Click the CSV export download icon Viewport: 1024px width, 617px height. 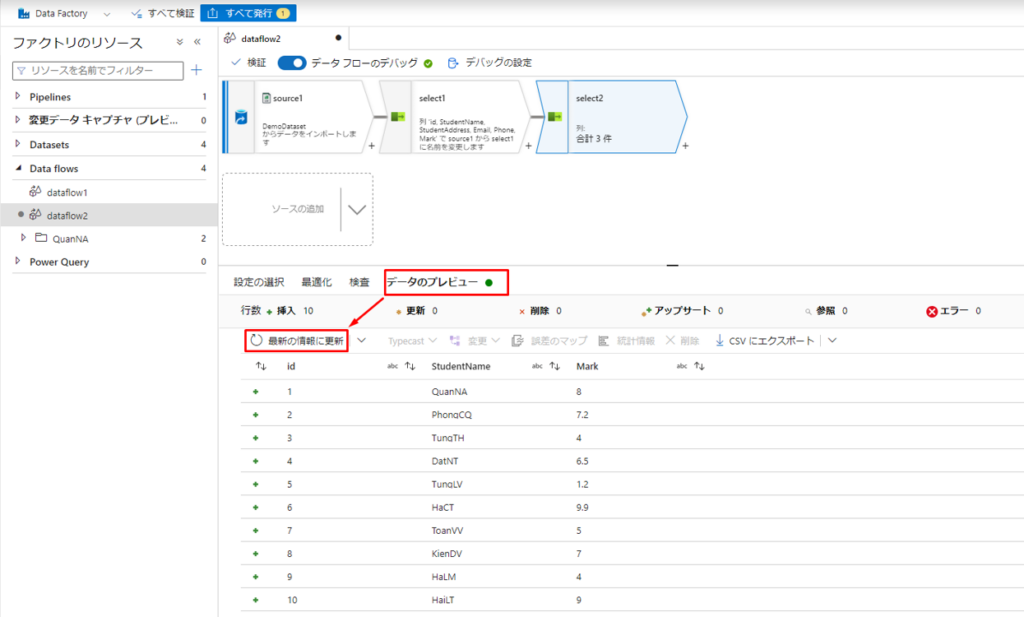[x=719, y=340]
